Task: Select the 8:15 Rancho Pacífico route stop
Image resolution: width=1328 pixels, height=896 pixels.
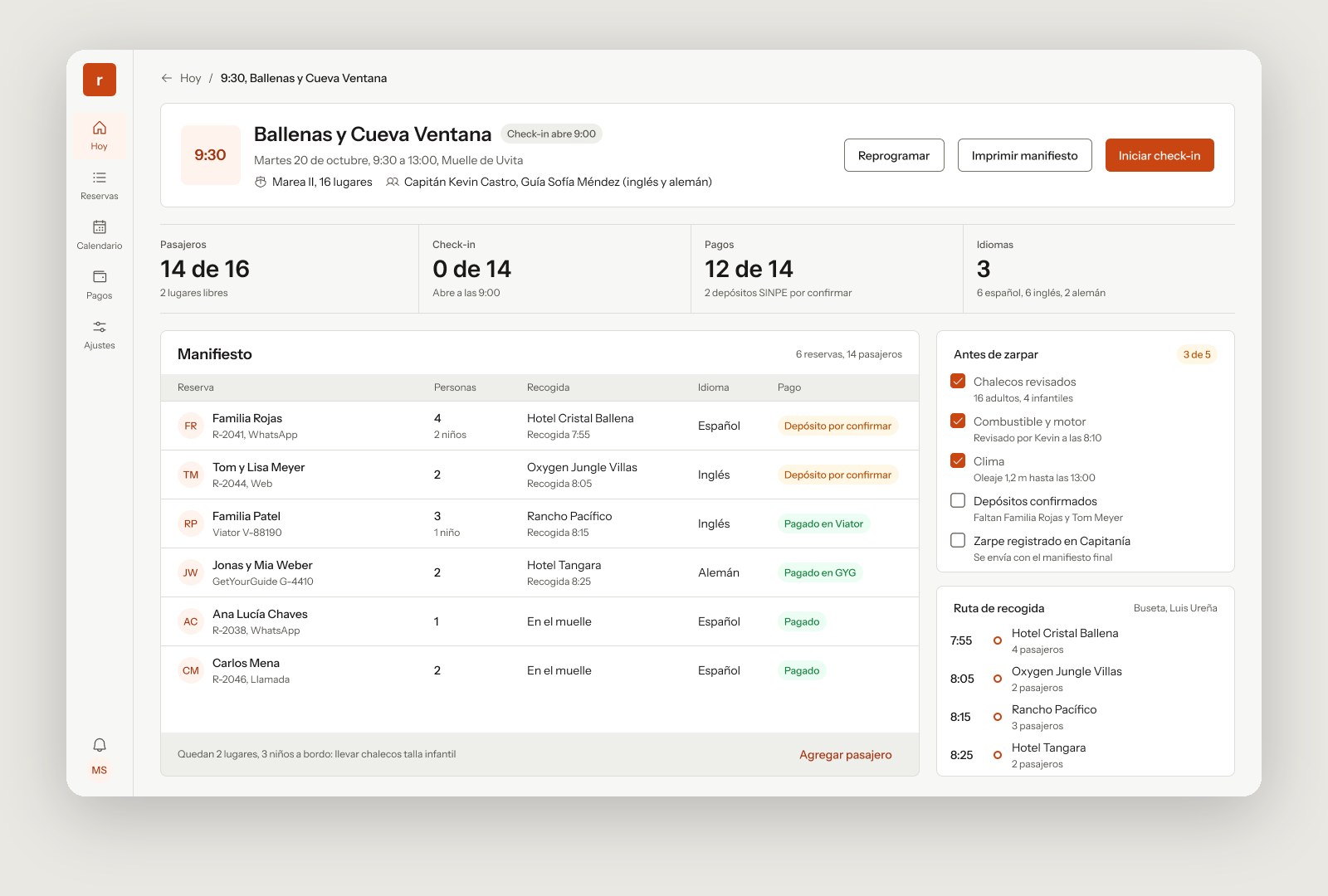Action: point(1085,717)
